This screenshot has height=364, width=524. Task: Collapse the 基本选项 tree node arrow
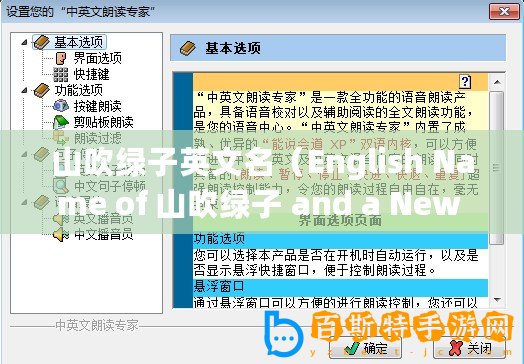coord(24,42)
